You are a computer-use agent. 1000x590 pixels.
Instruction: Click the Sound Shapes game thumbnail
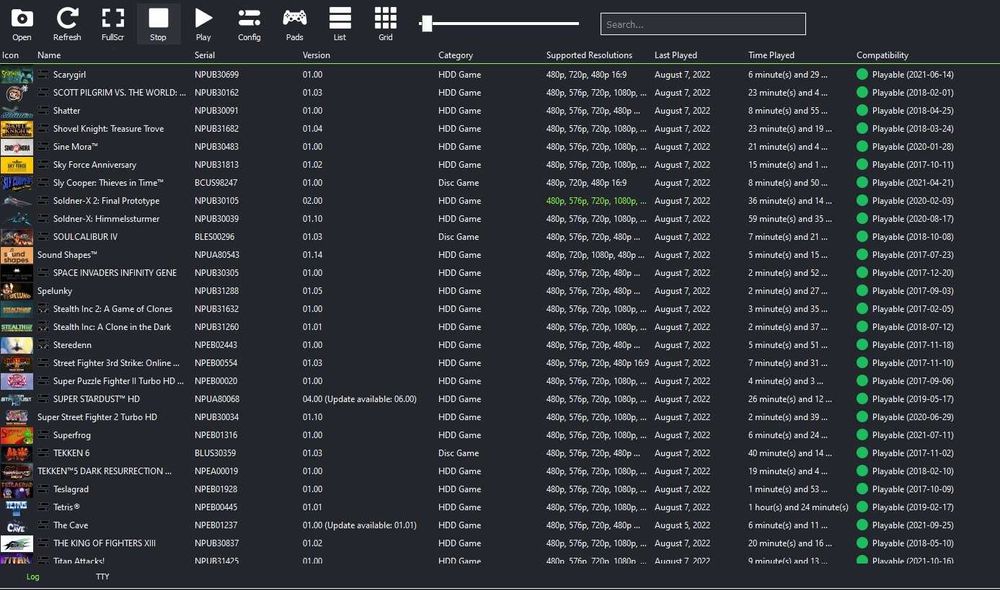tap(17, 254)
